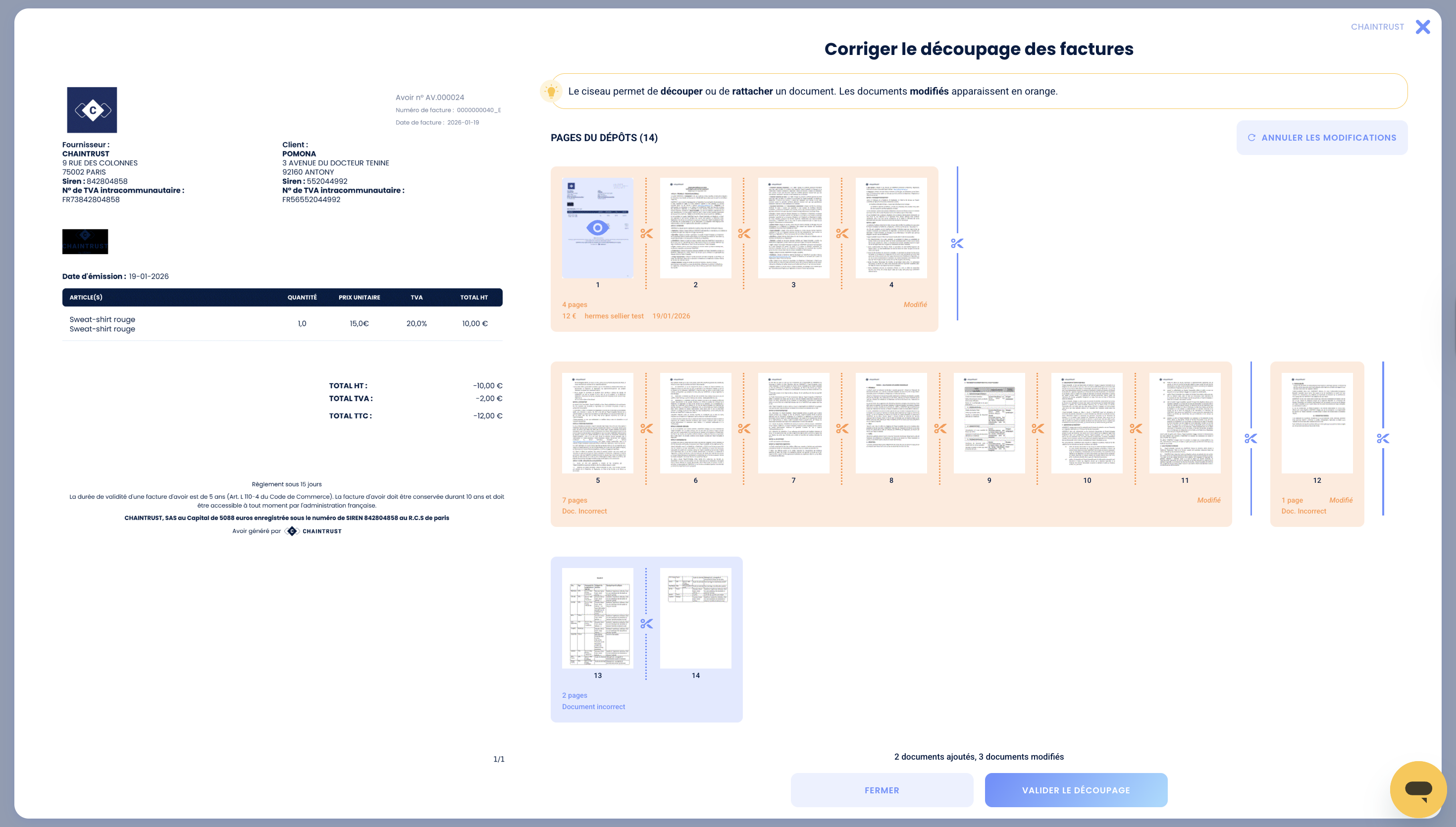Click blue scissors after page 12
1456x827 pixels.
(1383, 438)
